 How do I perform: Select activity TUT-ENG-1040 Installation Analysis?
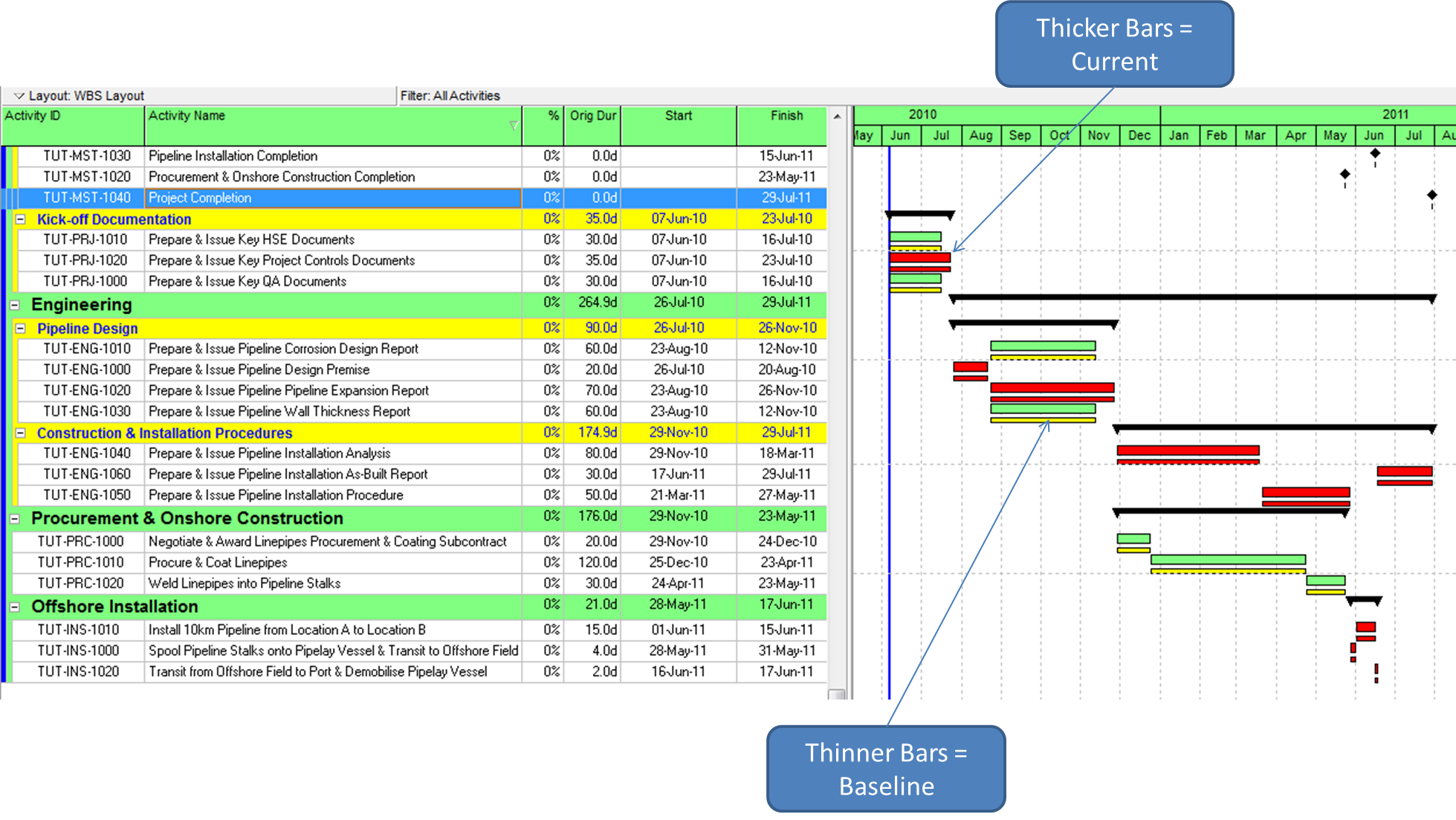click(297, 453)
